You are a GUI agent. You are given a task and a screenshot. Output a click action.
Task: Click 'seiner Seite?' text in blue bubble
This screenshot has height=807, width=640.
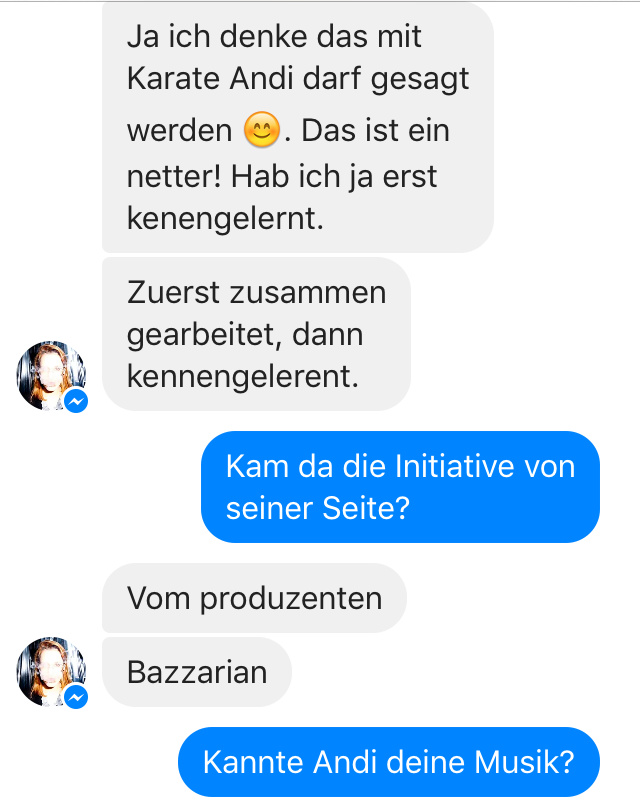tap(317, 508)
